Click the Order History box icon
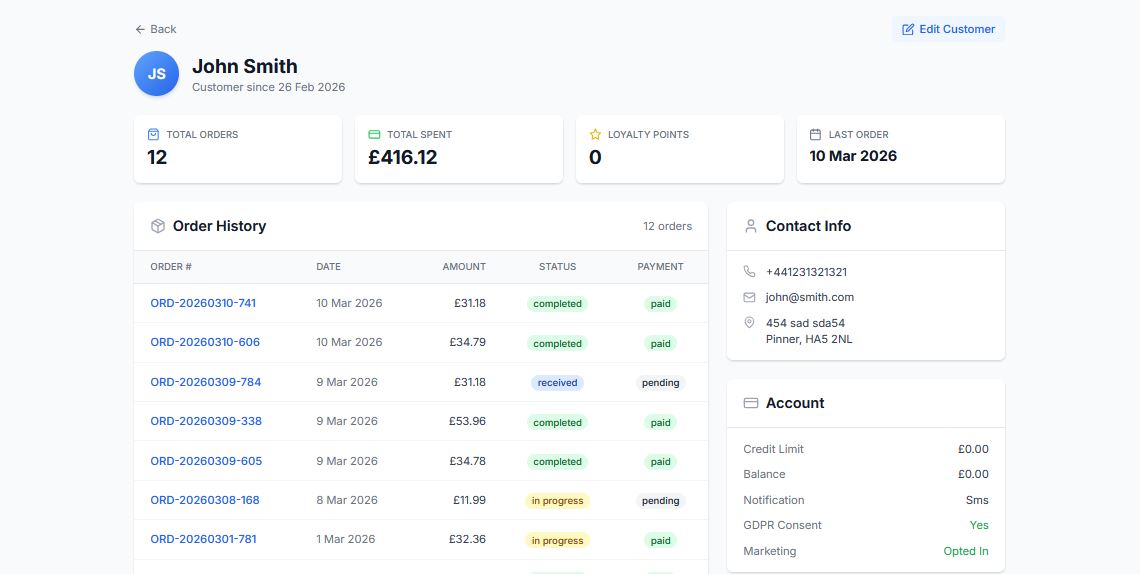Screen dimensions: 1140x574 click(158, 226)
